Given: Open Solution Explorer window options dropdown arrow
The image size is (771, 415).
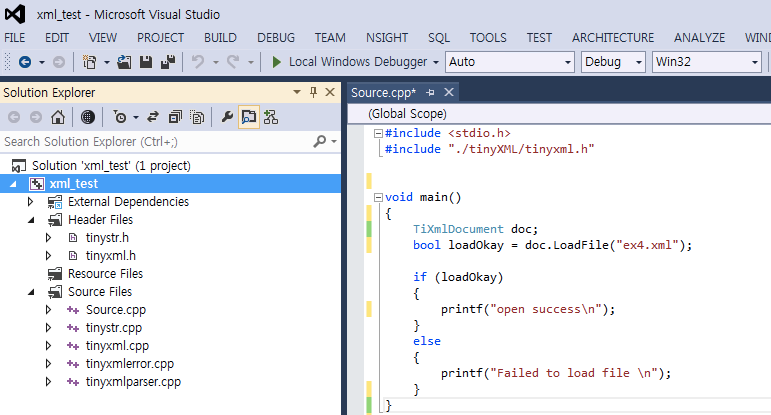Looking at the screenshot, I should point(297,92).
